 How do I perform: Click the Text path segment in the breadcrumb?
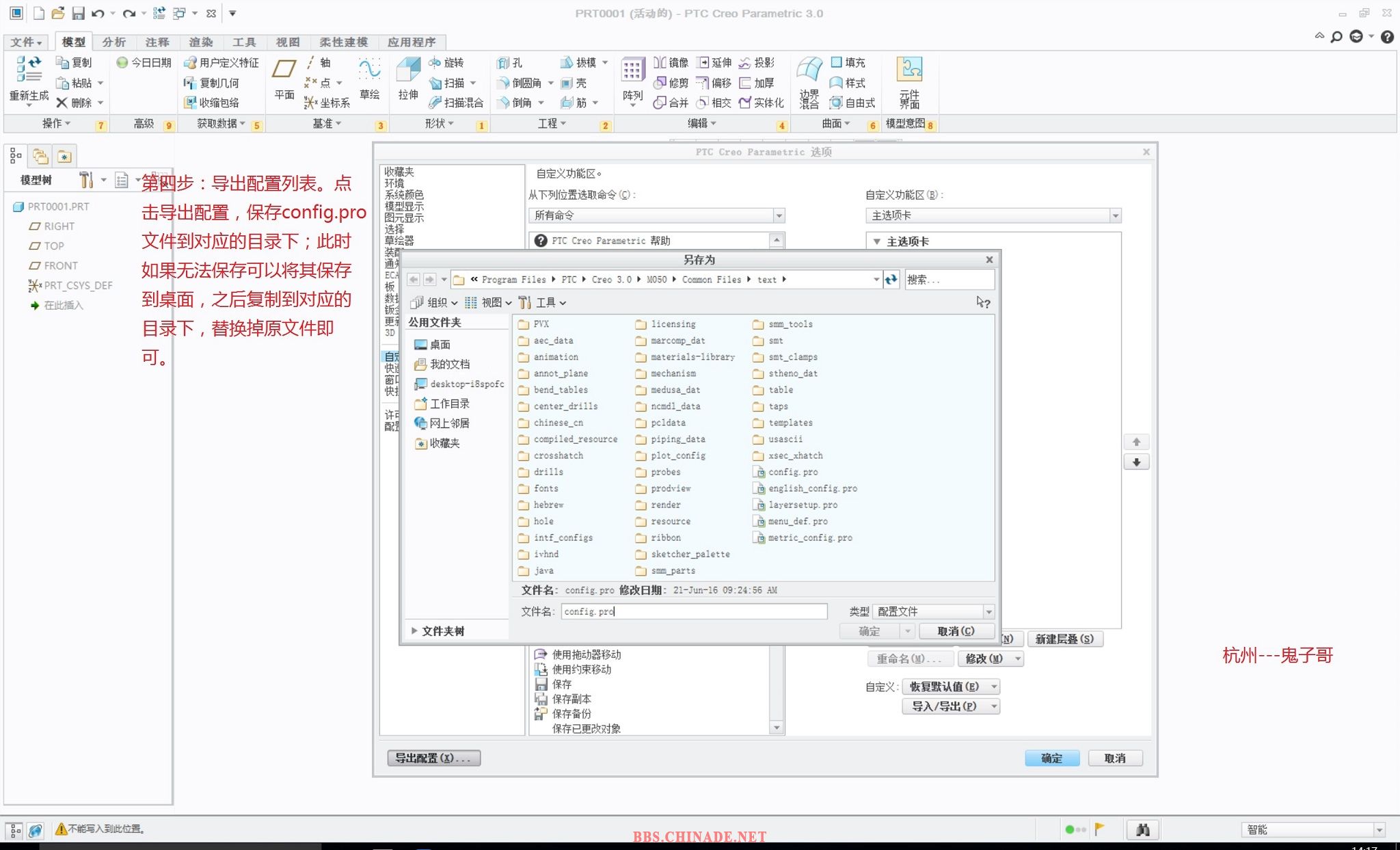[767, 279]
